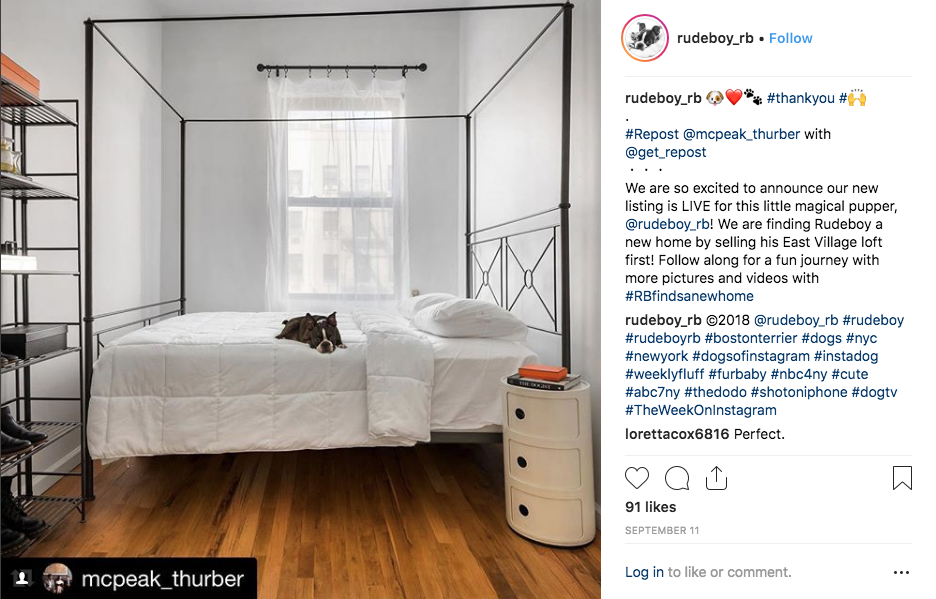Open lorettacox6816 commenter profile

[677, 434]
